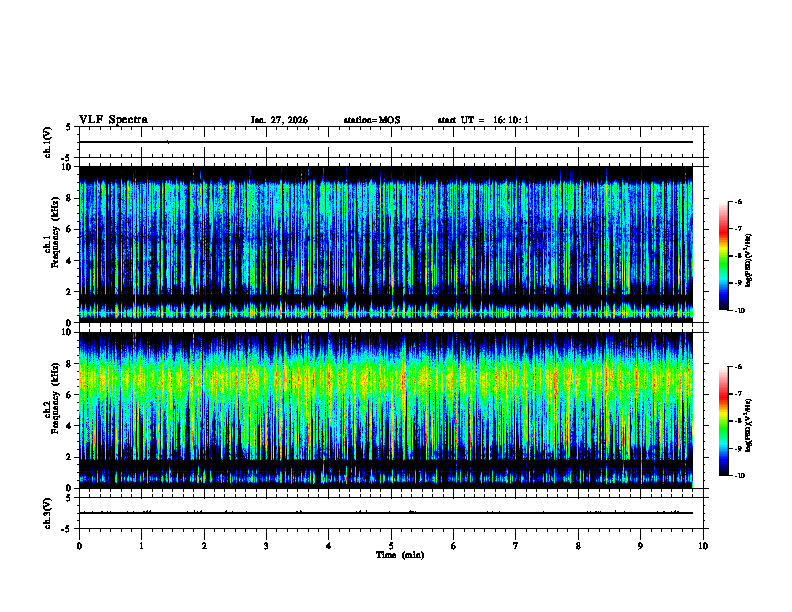The image size is (792, 612).
Task: Click inside the ch.2 spectrogram panel
Action: (x=386, y=410)
